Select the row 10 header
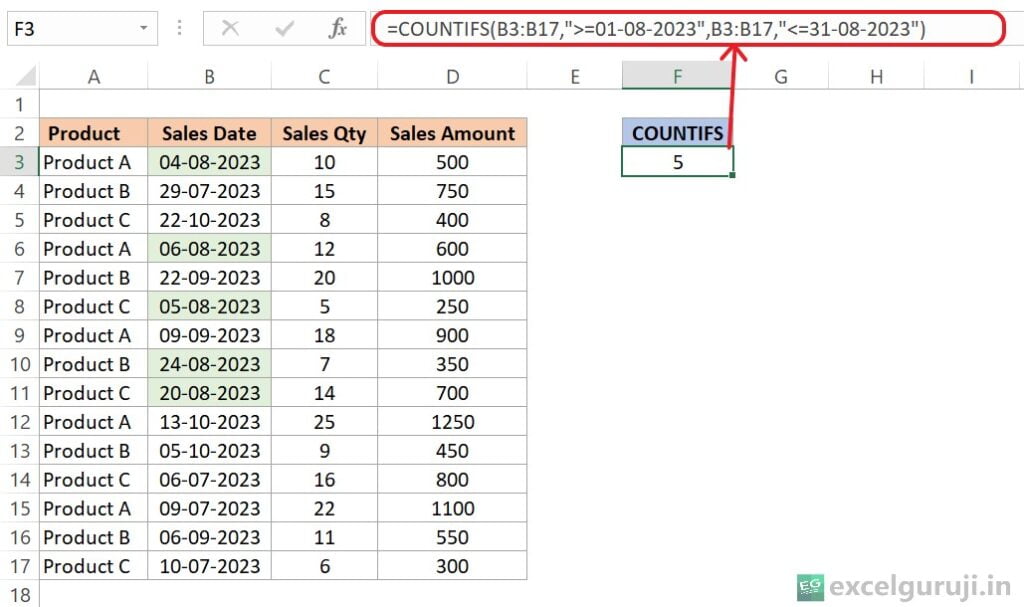Viewport: 1024px width, 607px height. (19, 364)
